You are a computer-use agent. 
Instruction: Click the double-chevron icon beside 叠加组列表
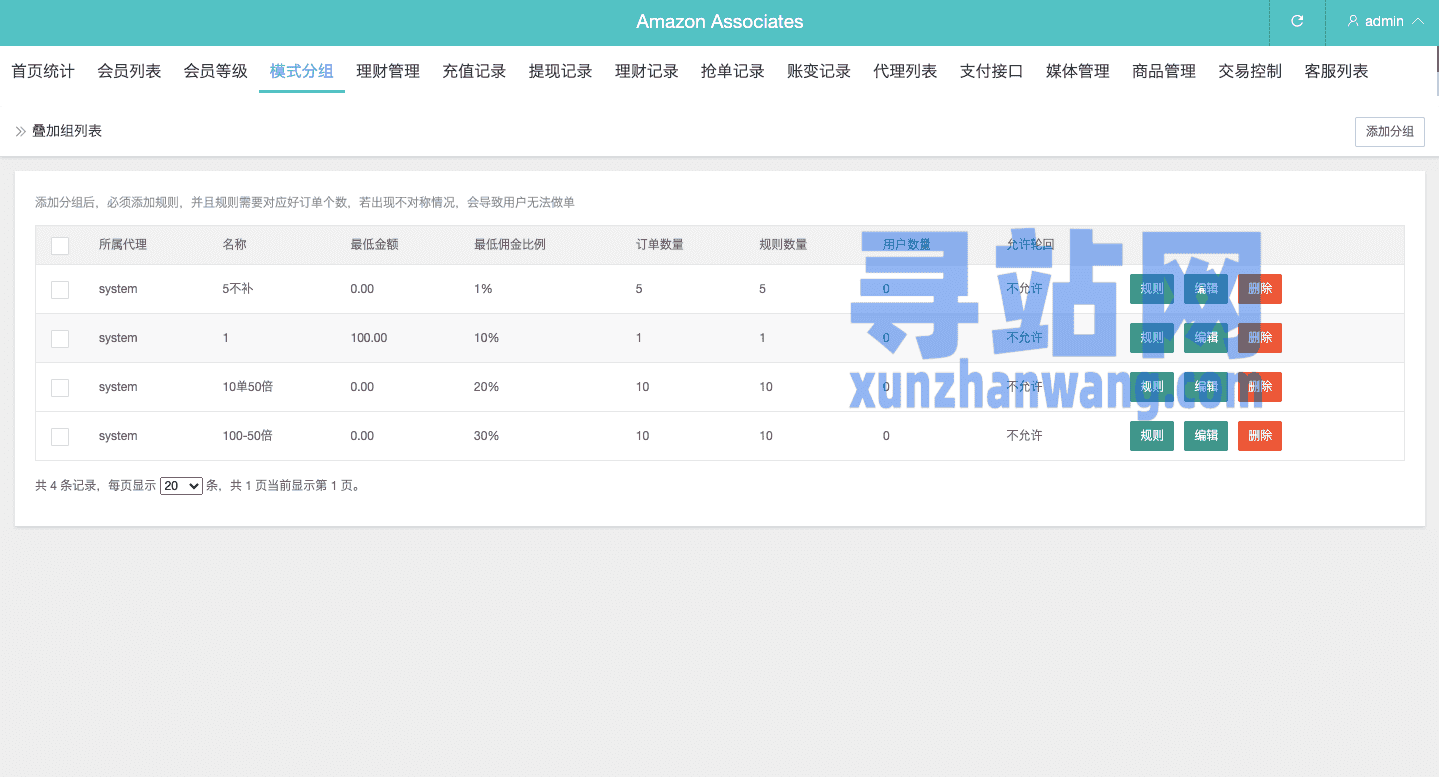(21, 131)
